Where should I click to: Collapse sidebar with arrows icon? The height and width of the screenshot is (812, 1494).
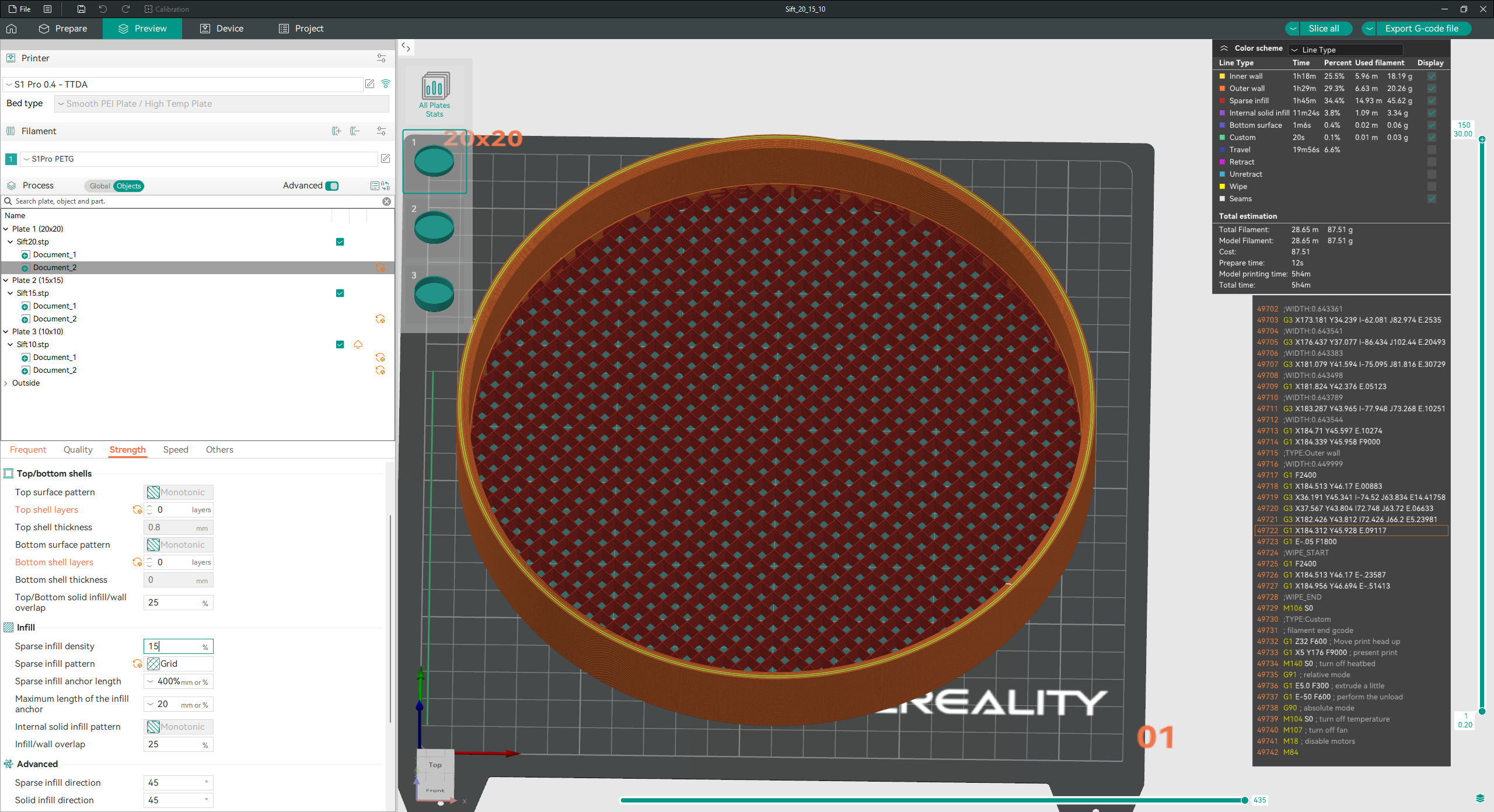406,47
